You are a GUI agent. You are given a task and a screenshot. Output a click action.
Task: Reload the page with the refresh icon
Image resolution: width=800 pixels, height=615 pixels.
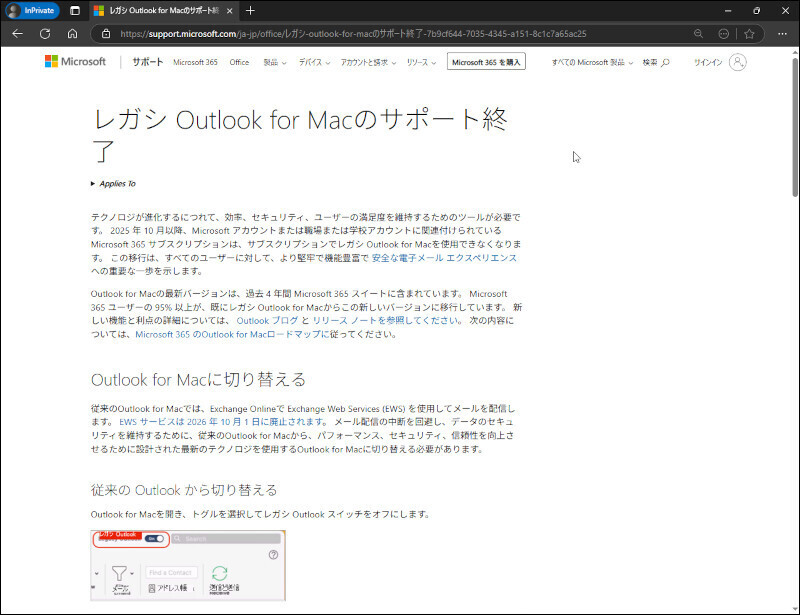(x=45, y=34)
